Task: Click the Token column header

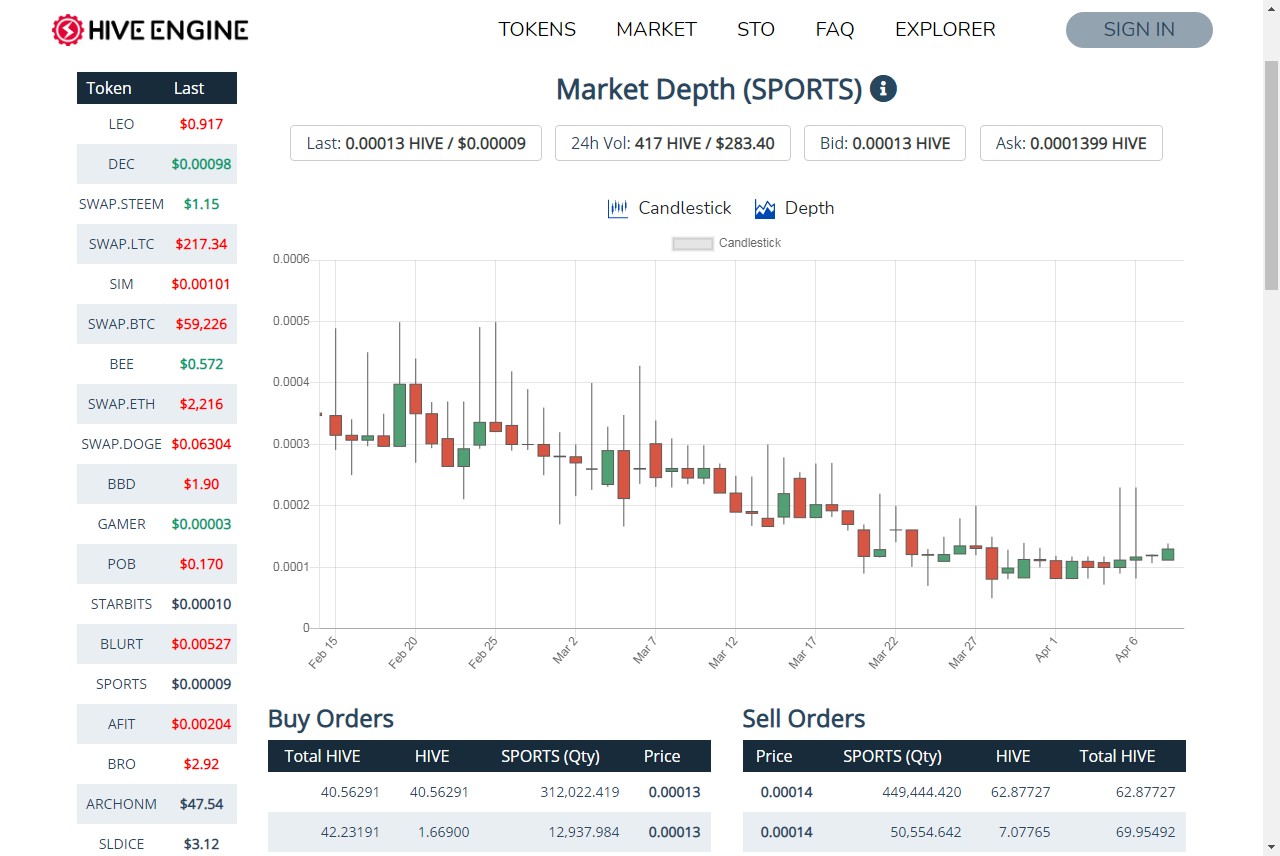Action: click(x=109, y=88)
